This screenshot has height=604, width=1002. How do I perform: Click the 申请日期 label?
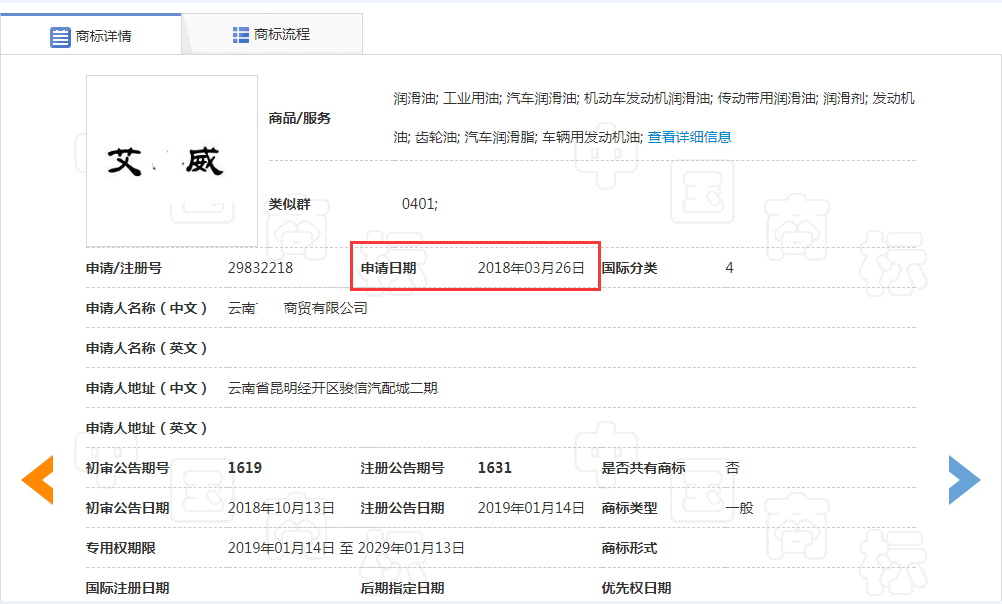(389, 268)
